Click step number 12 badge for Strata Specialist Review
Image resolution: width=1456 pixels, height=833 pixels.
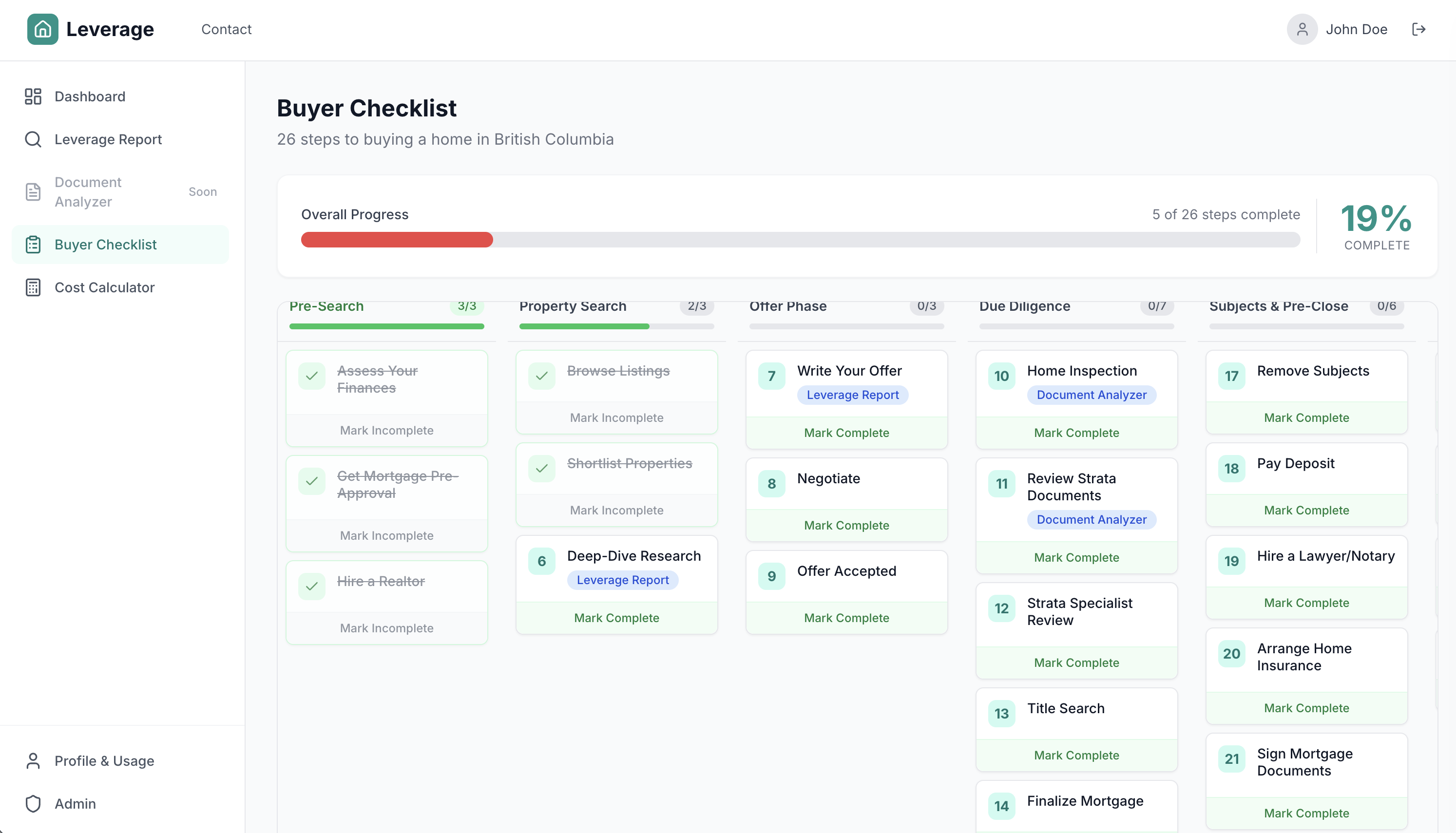[1002, 608]
